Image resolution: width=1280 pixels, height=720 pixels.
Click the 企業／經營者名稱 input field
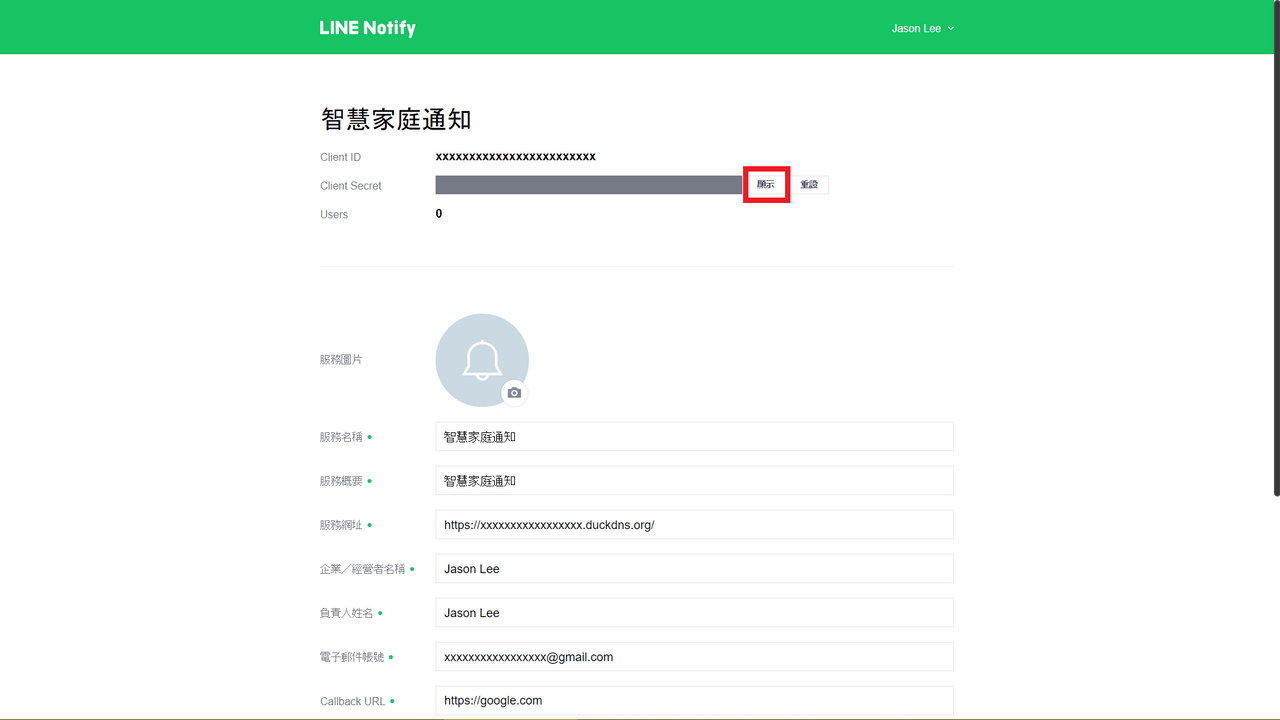[x=694, y=569]
